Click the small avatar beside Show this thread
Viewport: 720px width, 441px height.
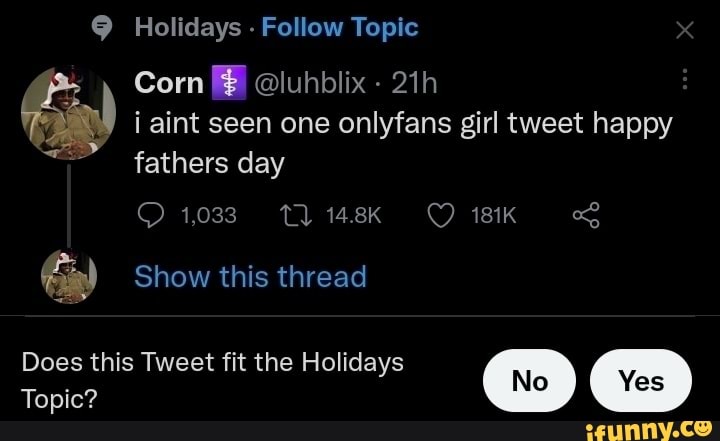(x=68, y=275)
